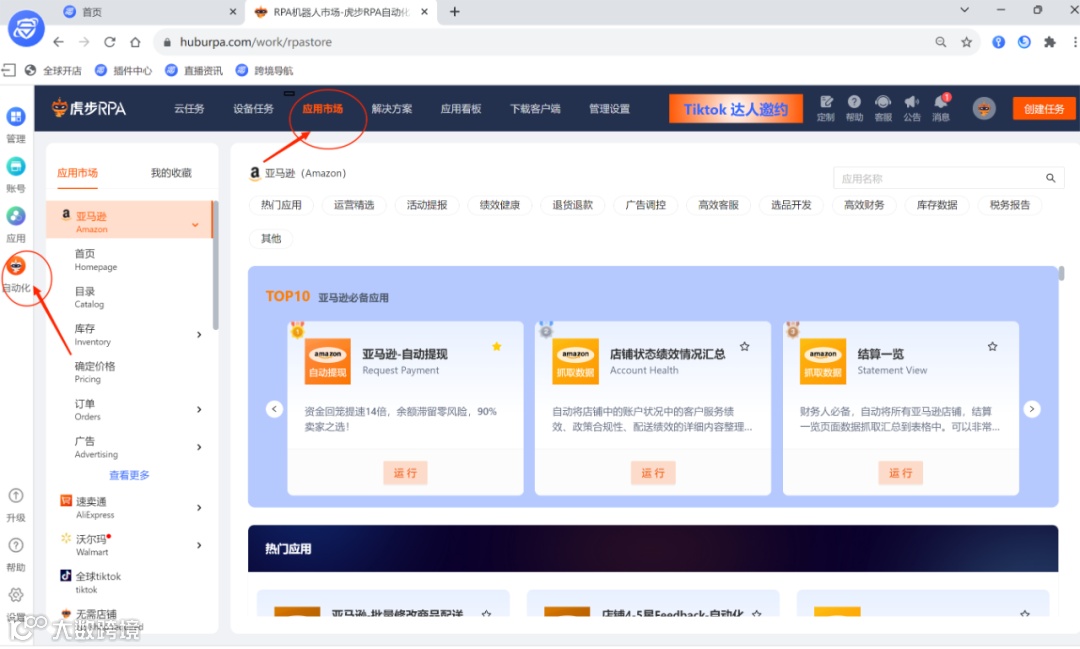Viewport: 1080px width, 649px height.
Task: Open the 全球开店 bookmark
Action: pyautogui.click(x=53, y=70)
